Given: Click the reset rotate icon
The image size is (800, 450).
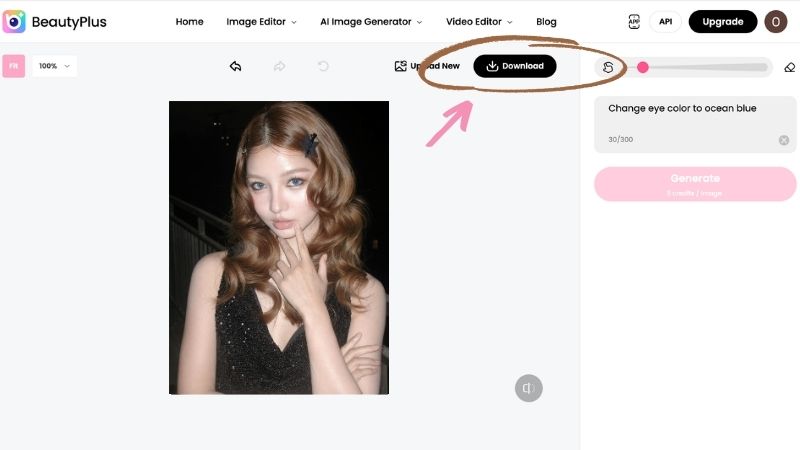Looking at the screenshot, I should click(x=323, y=66).
